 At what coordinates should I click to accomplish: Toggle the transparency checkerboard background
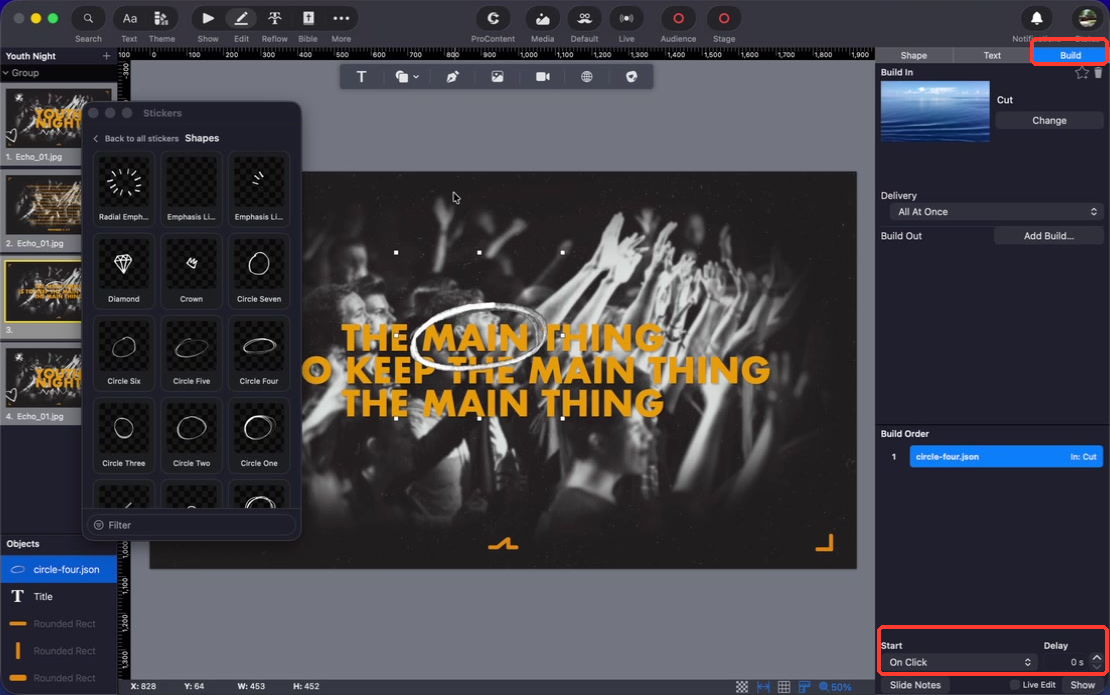tap(741, 687)
